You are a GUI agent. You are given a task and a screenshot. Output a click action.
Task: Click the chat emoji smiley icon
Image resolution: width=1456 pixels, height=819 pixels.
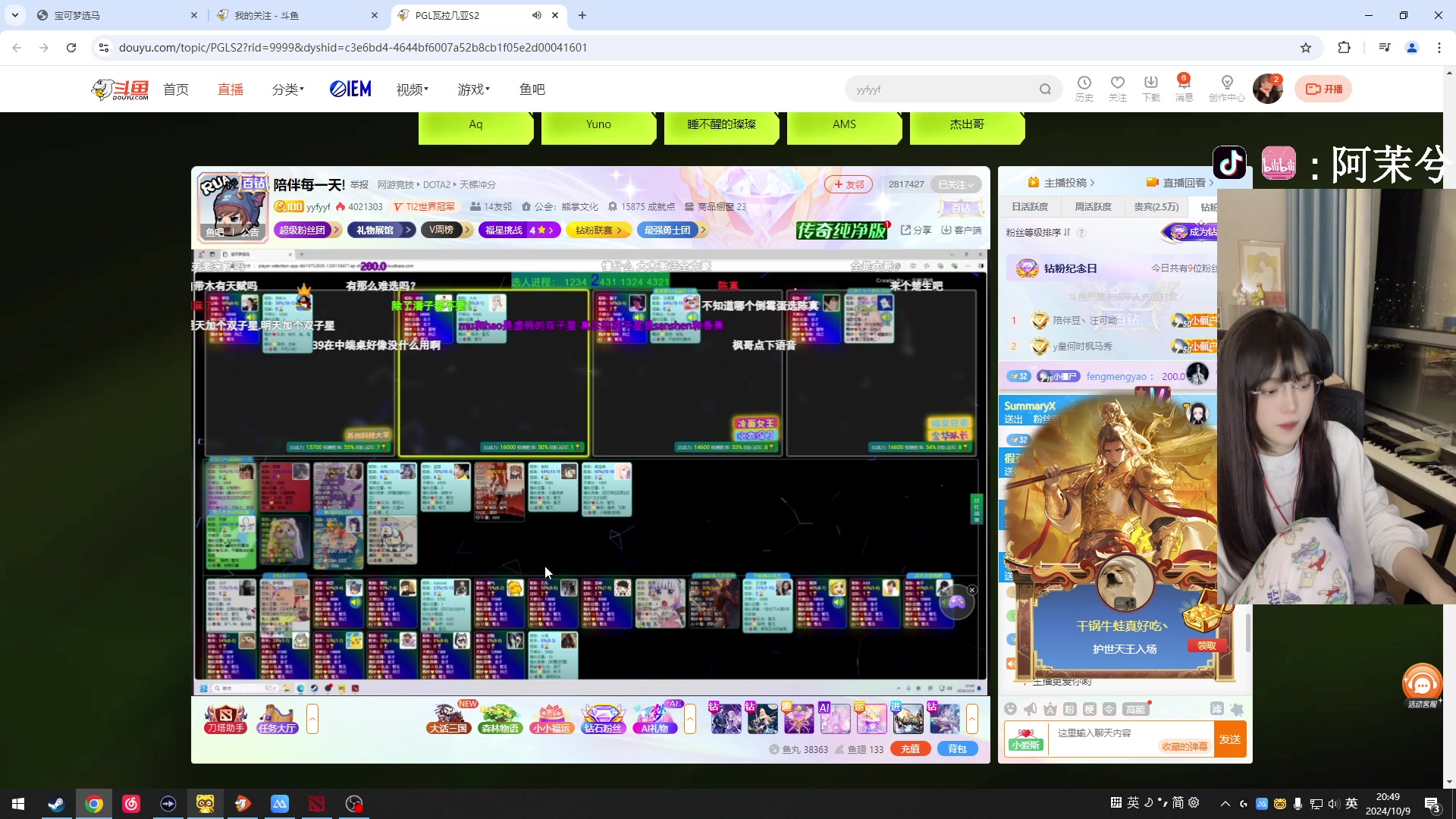[x=1010, y=709]
